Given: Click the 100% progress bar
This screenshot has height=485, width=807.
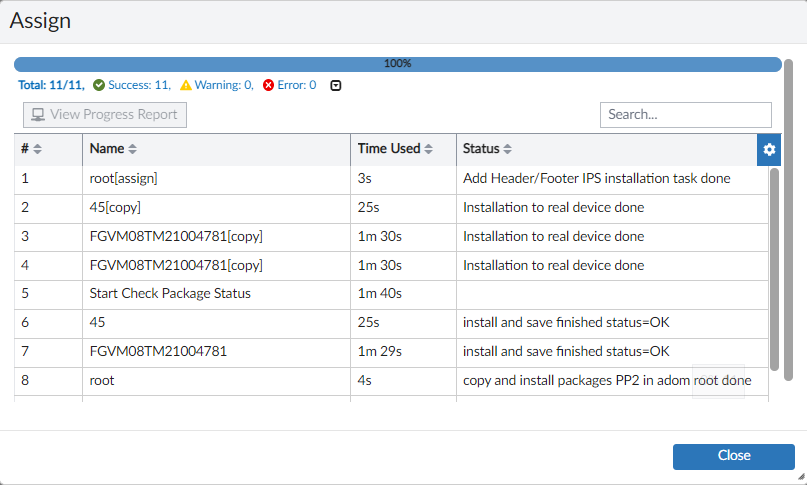Looking at the screenshot, I should (x=398, y=64).
